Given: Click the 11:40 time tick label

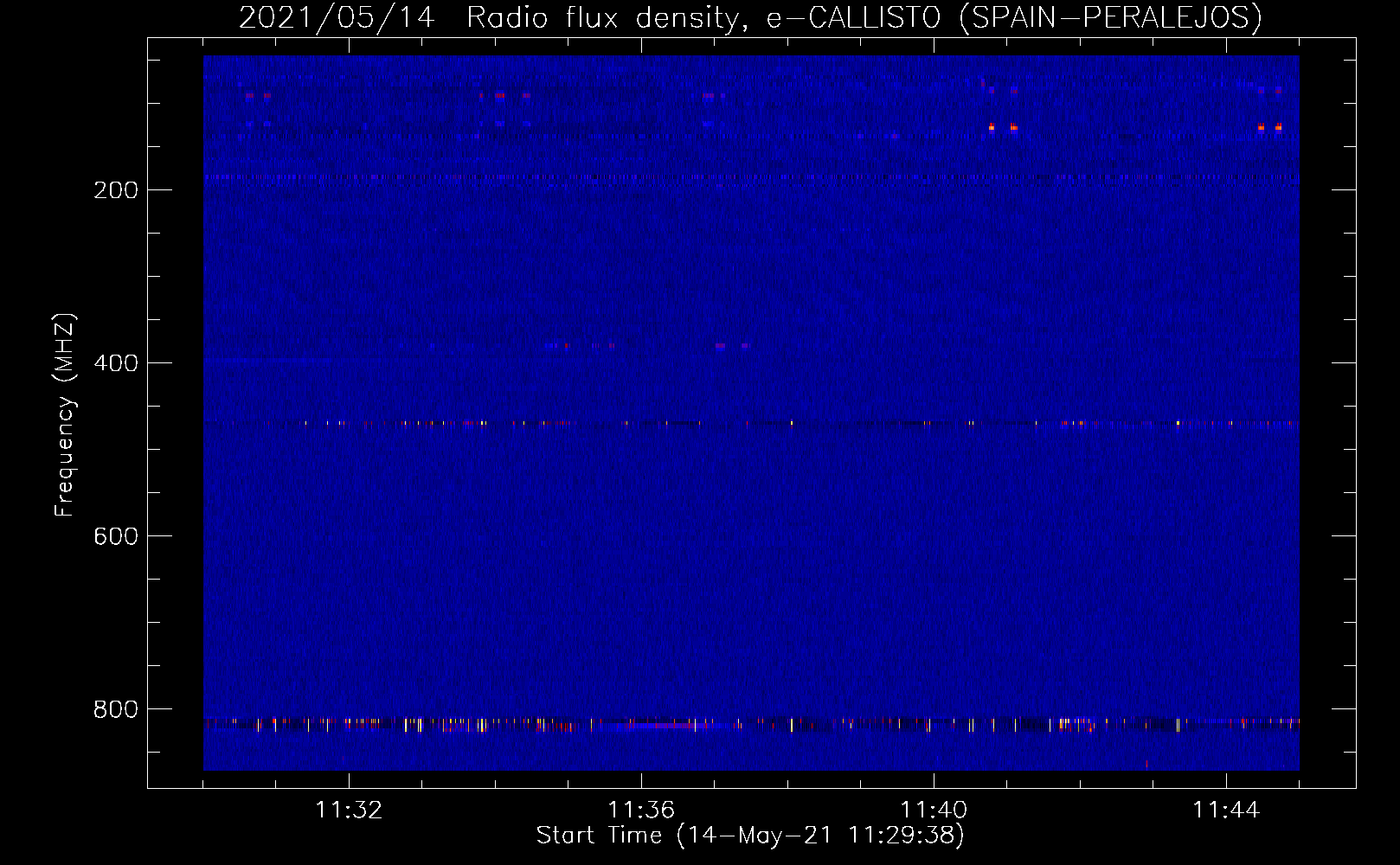Looking at the screenshot, I should [x=934, y=811].
